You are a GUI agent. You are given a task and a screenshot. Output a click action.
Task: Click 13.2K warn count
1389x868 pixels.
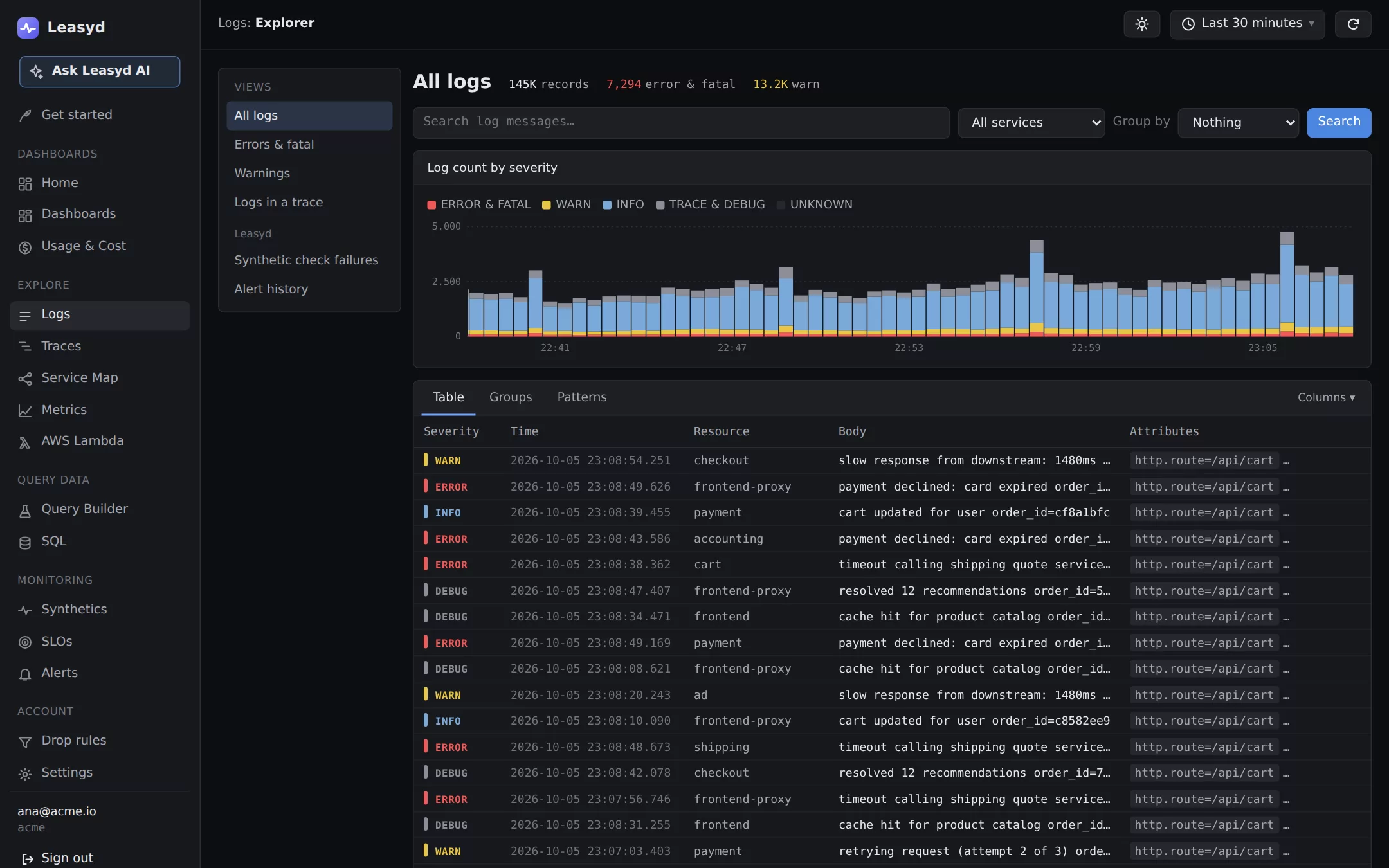(786, 84)
